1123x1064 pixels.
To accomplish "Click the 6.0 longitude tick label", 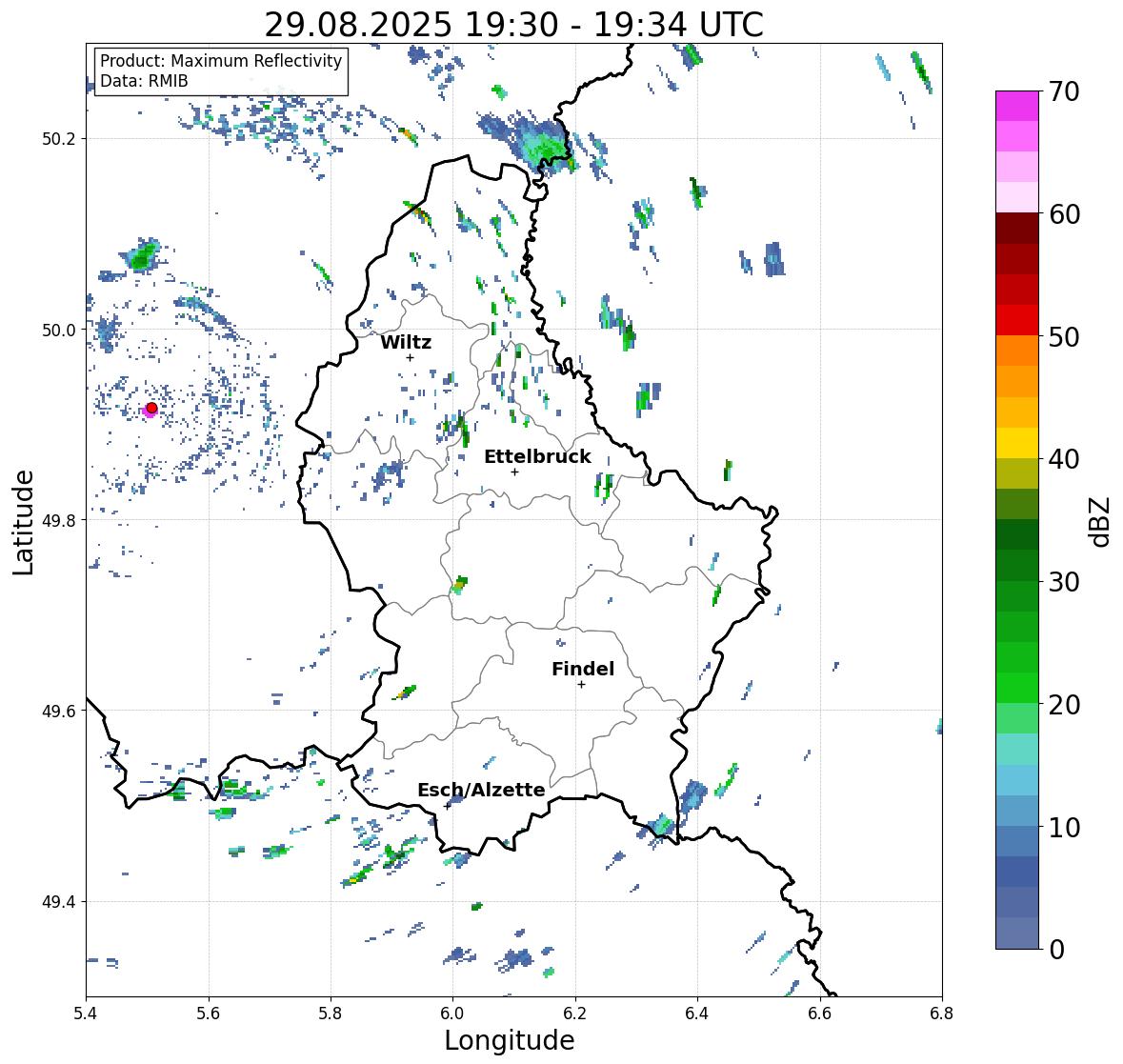I will (x=452, y=1014).
